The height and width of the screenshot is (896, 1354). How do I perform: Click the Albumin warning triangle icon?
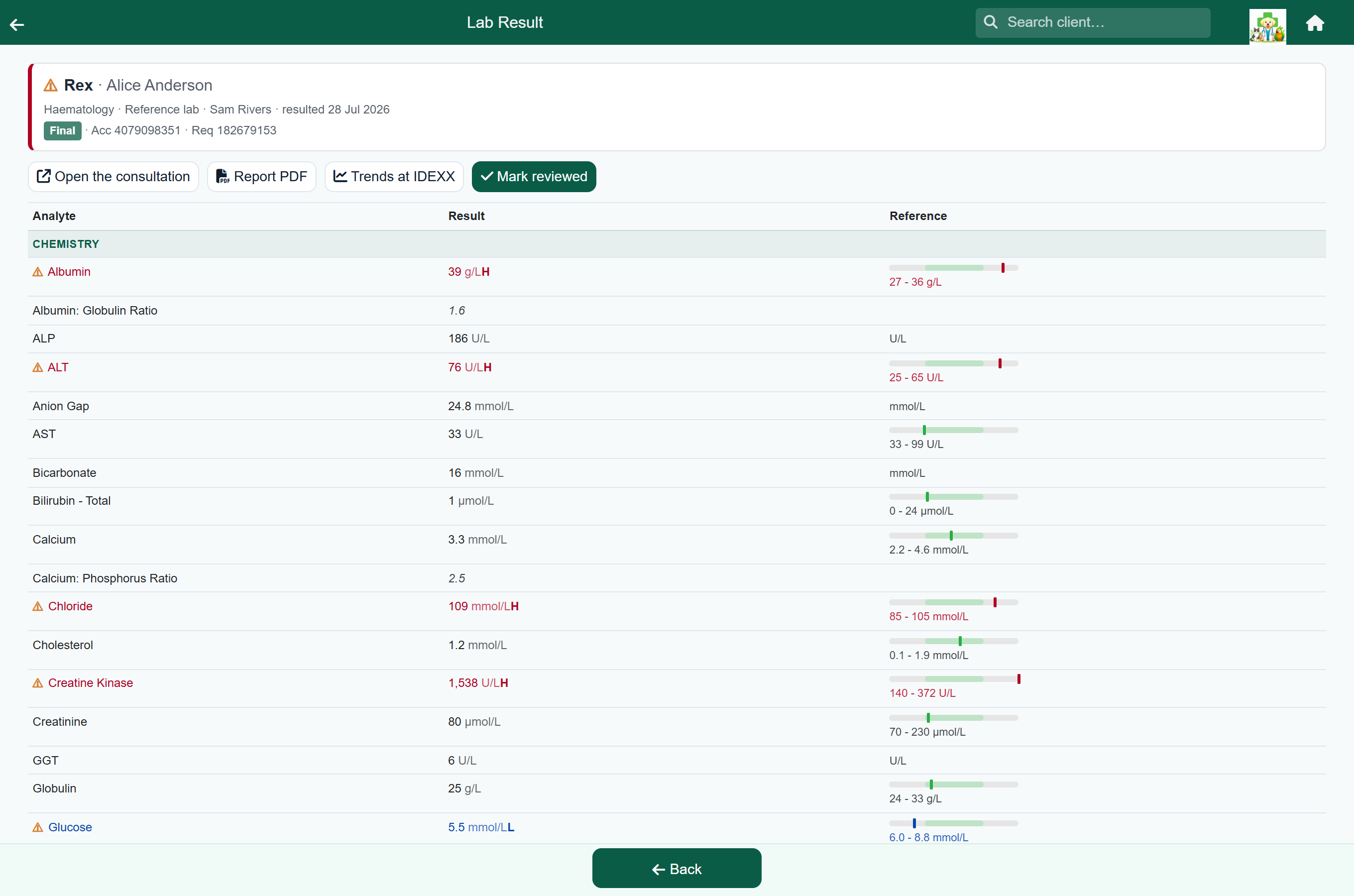pyautogui.click(x=38, y=272)
